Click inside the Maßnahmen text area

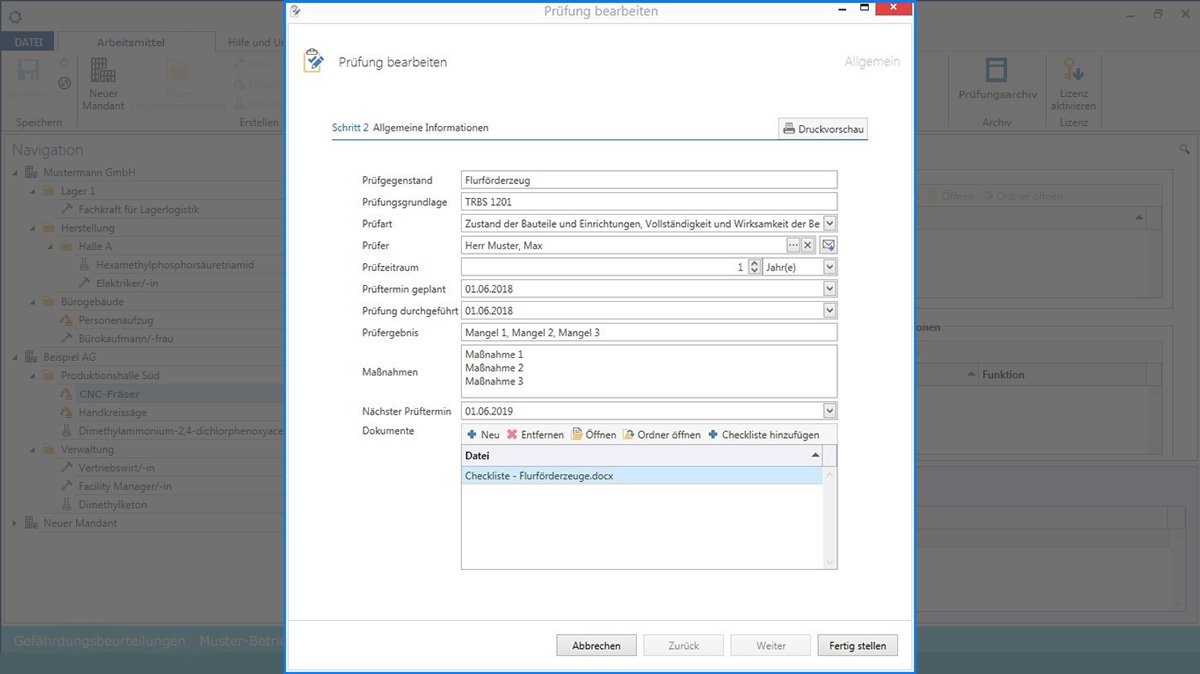point(649,371)
